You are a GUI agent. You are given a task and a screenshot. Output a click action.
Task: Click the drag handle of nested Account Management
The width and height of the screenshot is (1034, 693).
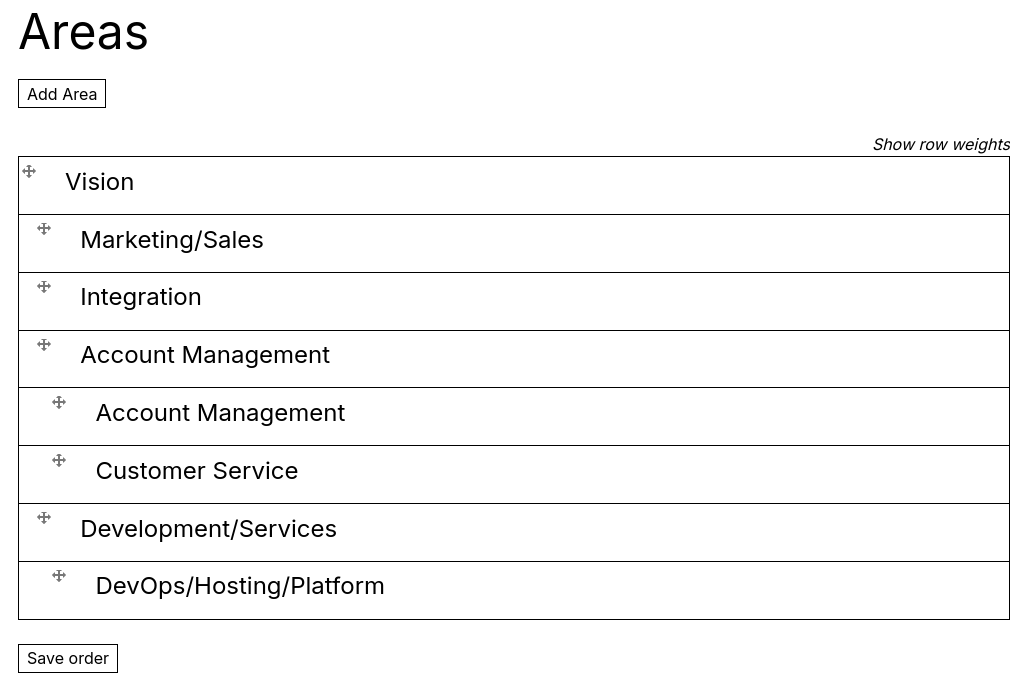point(59,403)
